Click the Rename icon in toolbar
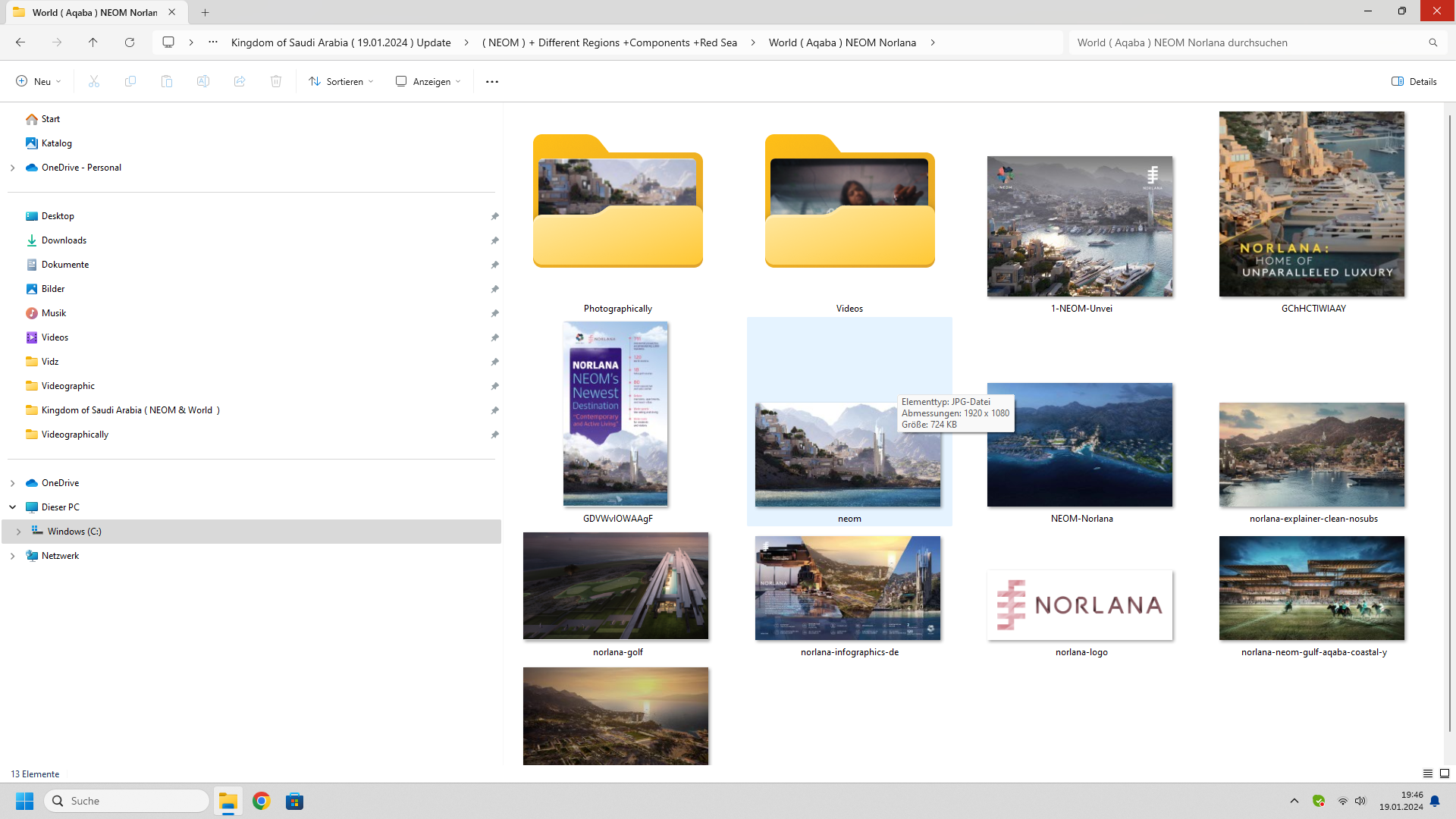The width and height of the screenshot is (1456, 819). tap(203, 81)
